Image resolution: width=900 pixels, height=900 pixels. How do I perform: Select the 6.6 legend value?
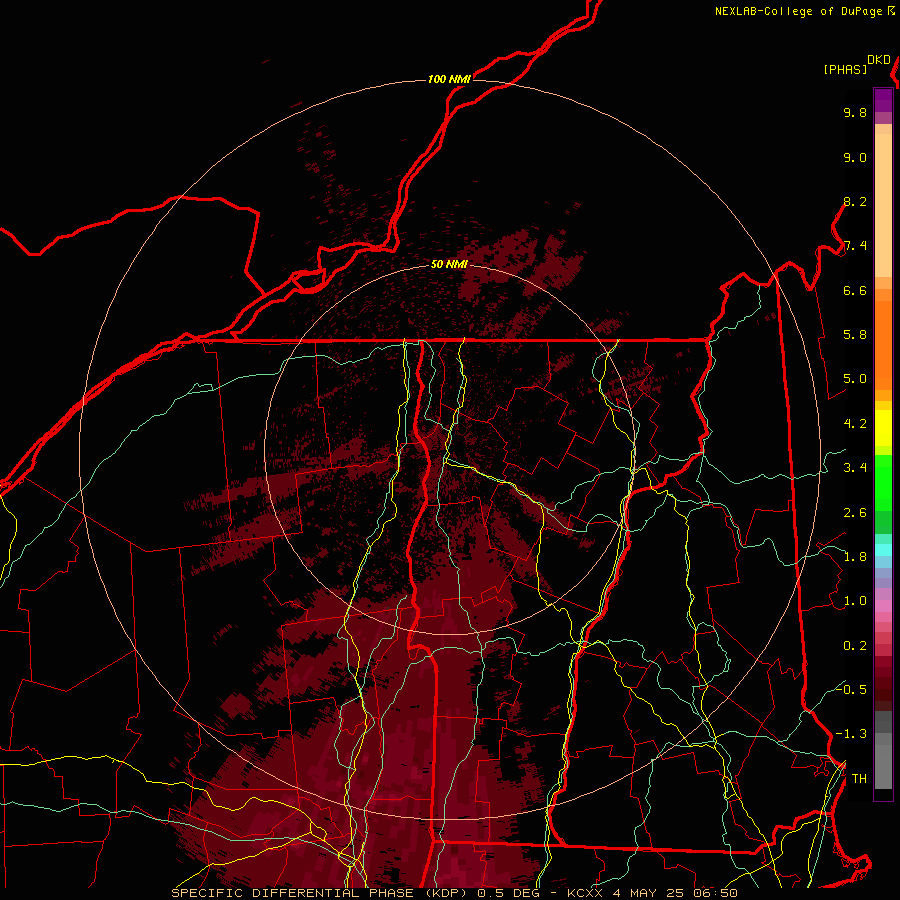coord(855,290)
